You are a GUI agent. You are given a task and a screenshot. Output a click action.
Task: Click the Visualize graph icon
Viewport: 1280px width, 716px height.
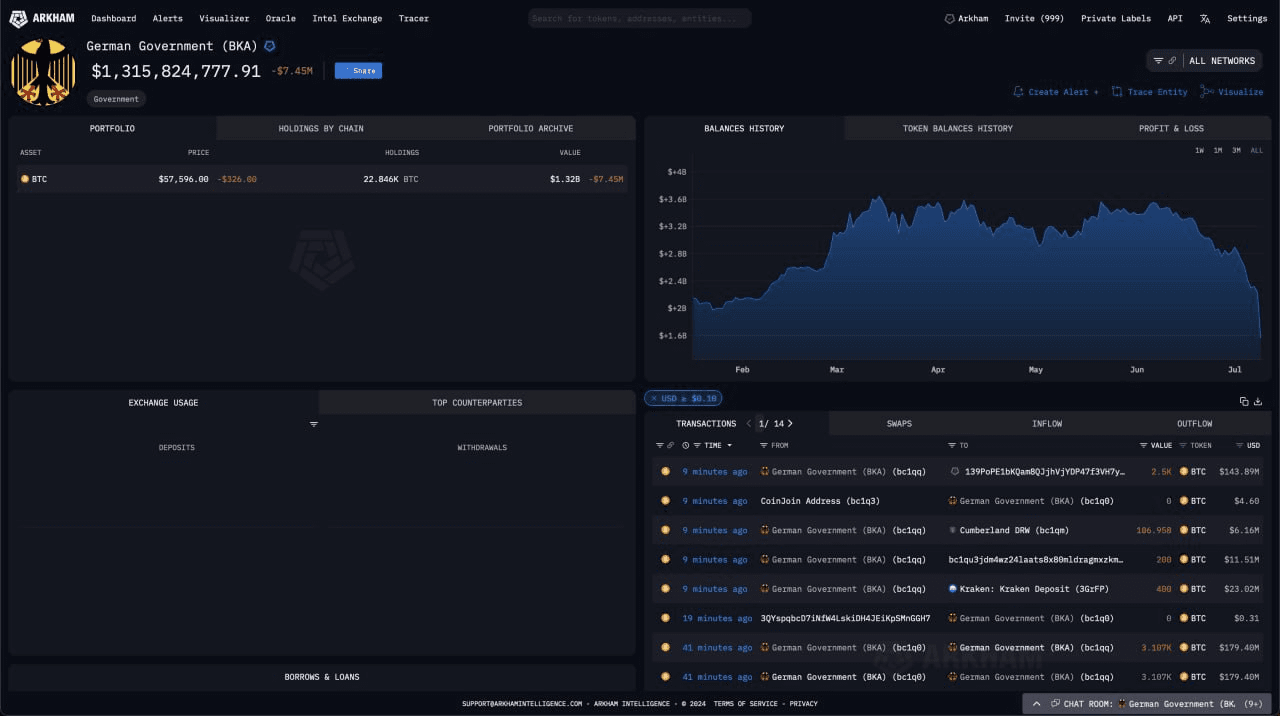[x=1207, y=92]
